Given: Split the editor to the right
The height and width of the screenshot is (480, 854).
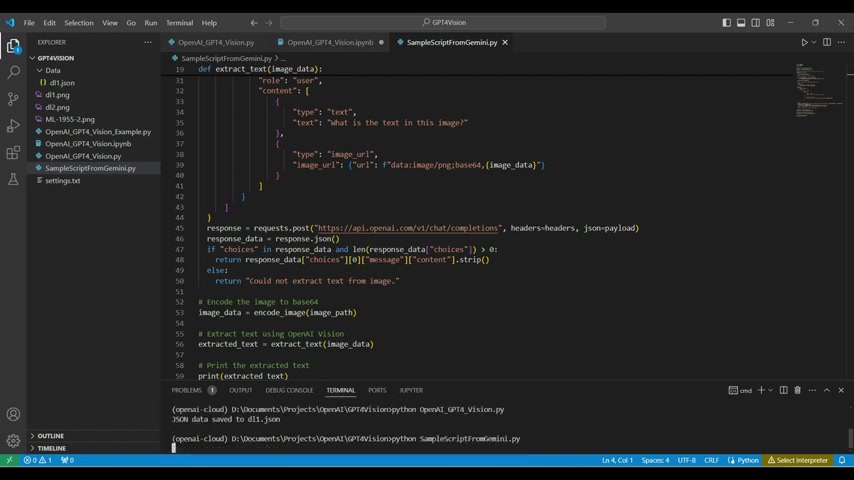Looking at the screenshot, I should 827,43.
